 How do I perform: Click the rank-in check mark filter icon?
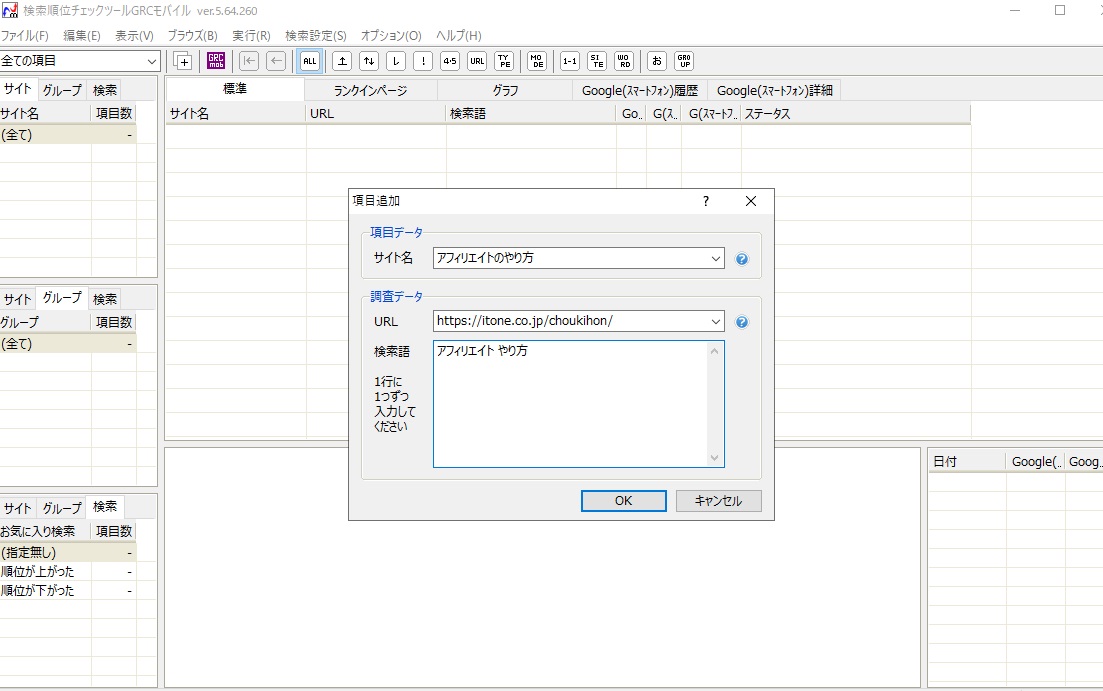(396, 61)
